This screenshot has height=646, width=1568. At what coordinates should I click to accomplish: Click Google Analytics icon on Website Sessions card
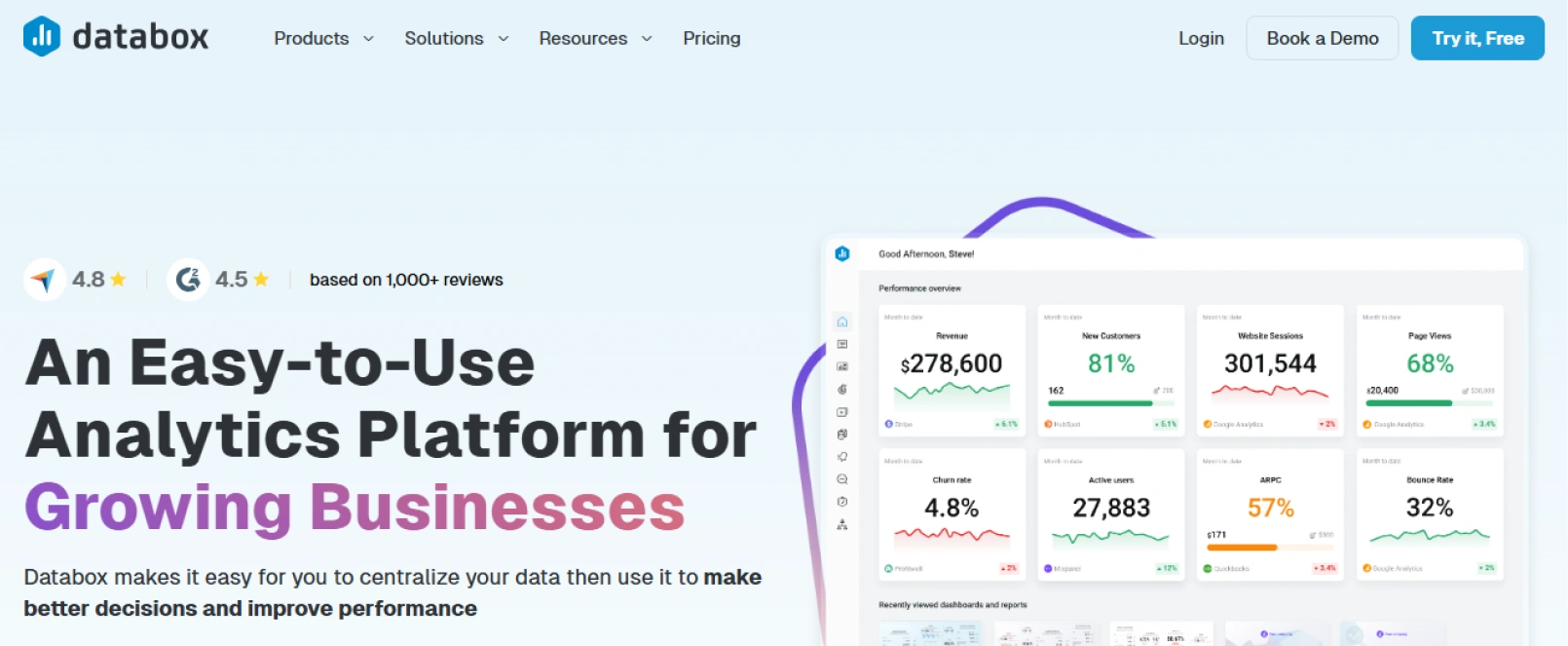point(1208,424)
